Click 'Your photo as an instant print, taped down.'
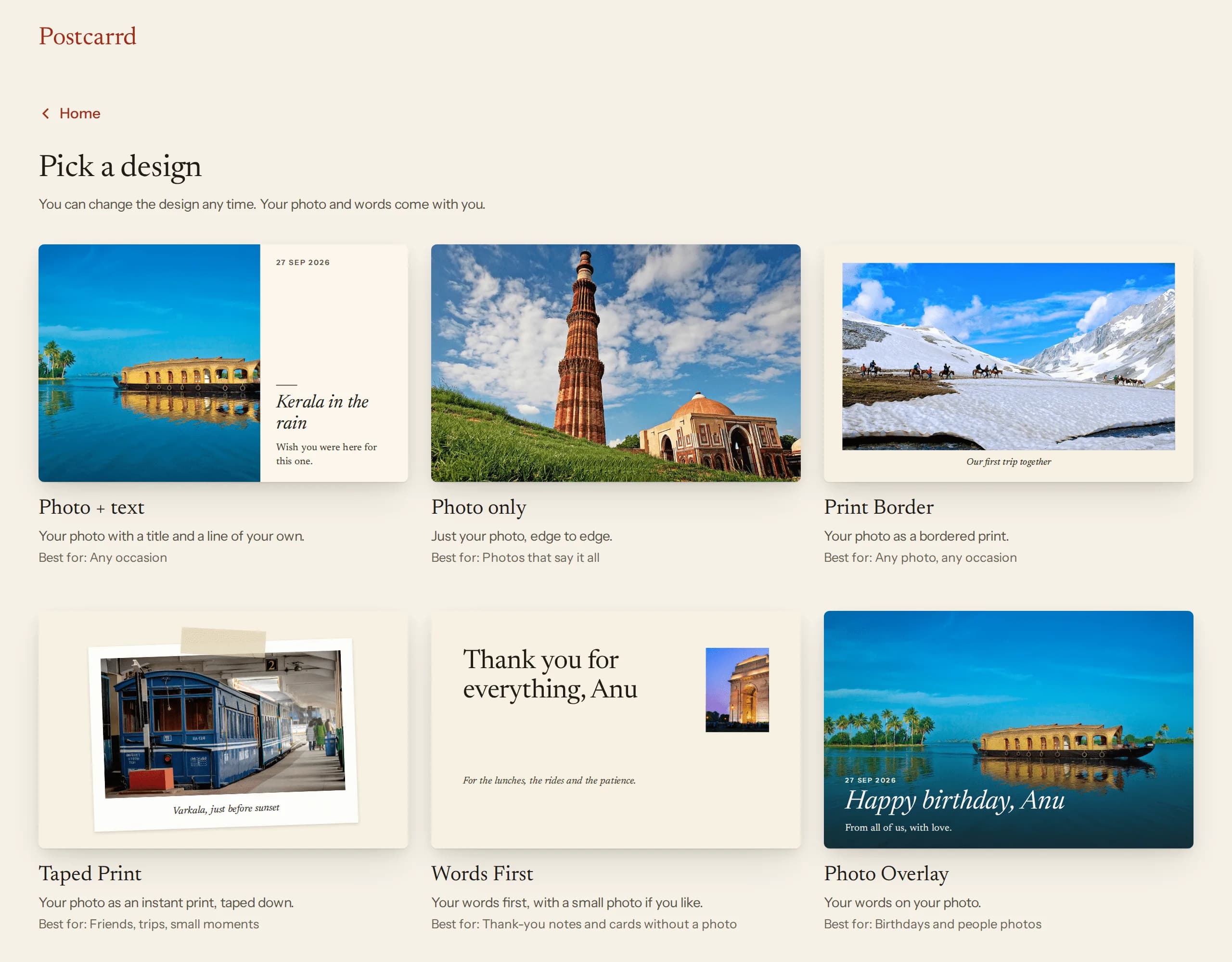Screen dimensions: 1232x962 pos(167,902)
